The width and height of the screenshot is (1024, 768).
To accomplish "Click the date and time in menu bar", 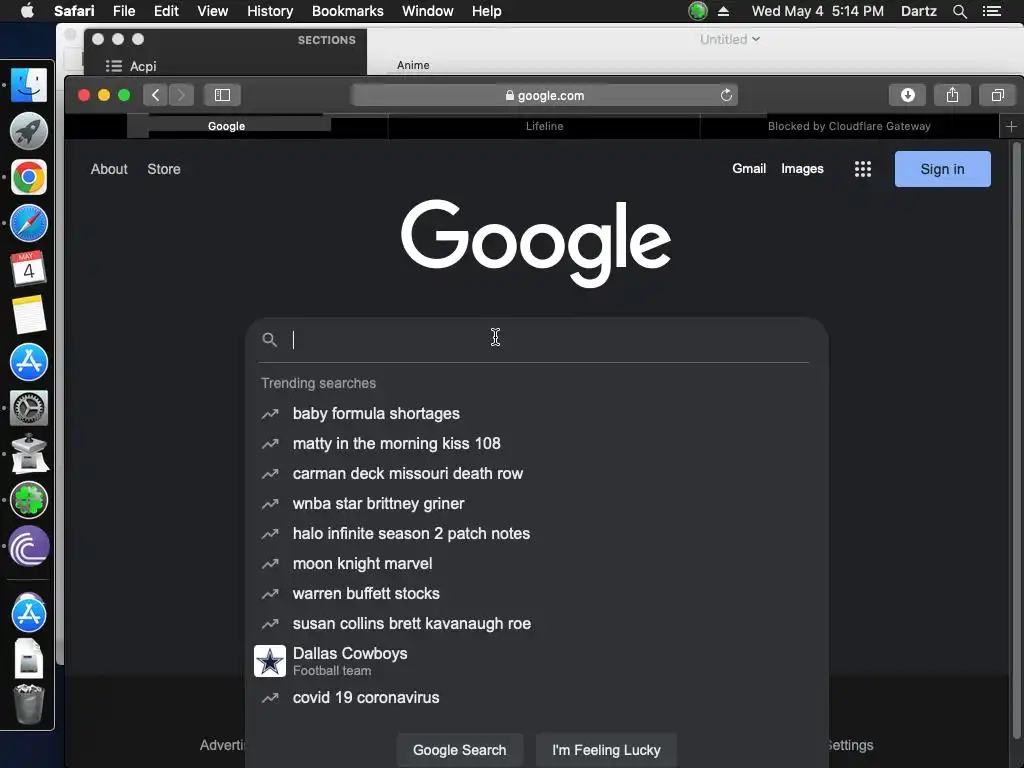I will pyautogui.click(x=818, y=11).
